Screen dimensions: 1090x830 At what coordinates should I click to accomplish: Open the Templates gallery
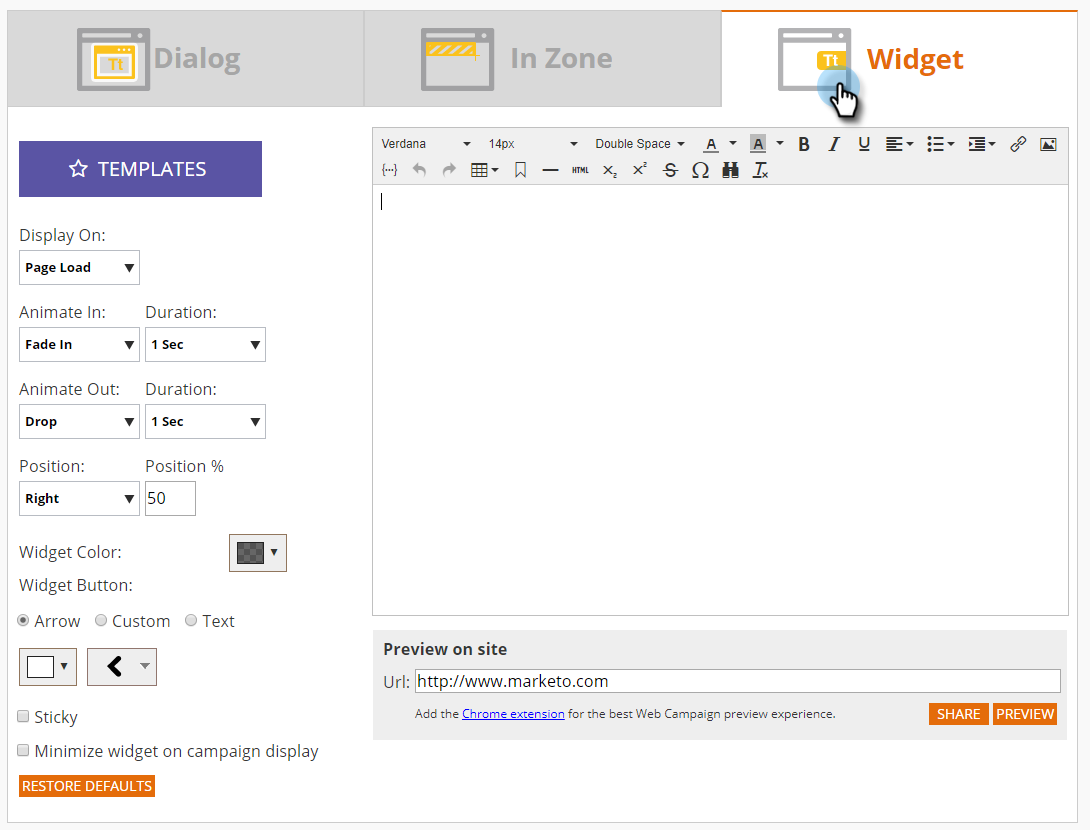[x=140, y=169]
